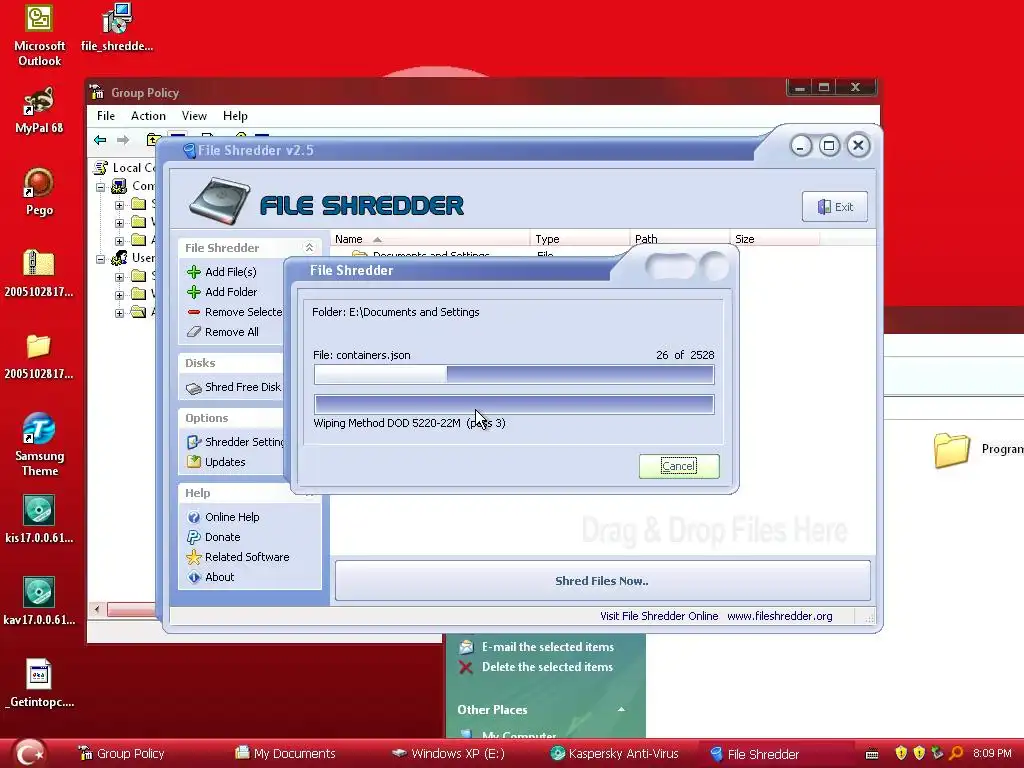1024x768 pixels.
Task: Click Group Policy horizontal scrollbar left arrow
Action: 97,609
